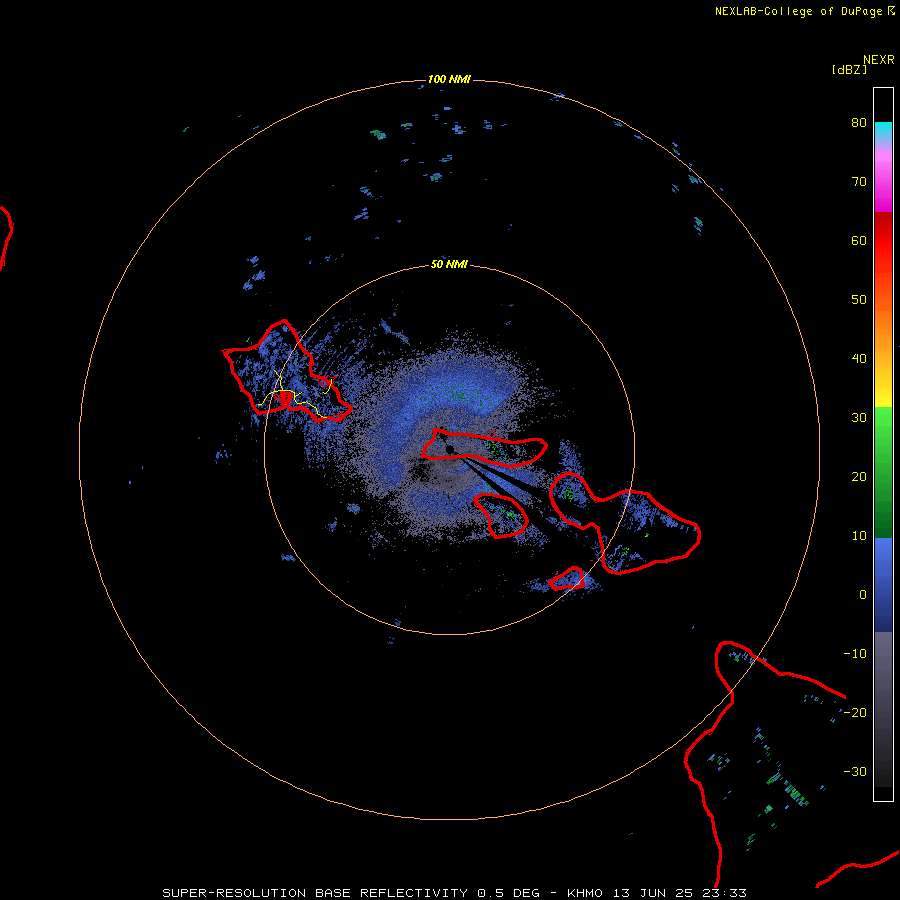Click the 50 dBZ scale value
The height and width of the screenshot is (900, 900).
coord(859,300)
